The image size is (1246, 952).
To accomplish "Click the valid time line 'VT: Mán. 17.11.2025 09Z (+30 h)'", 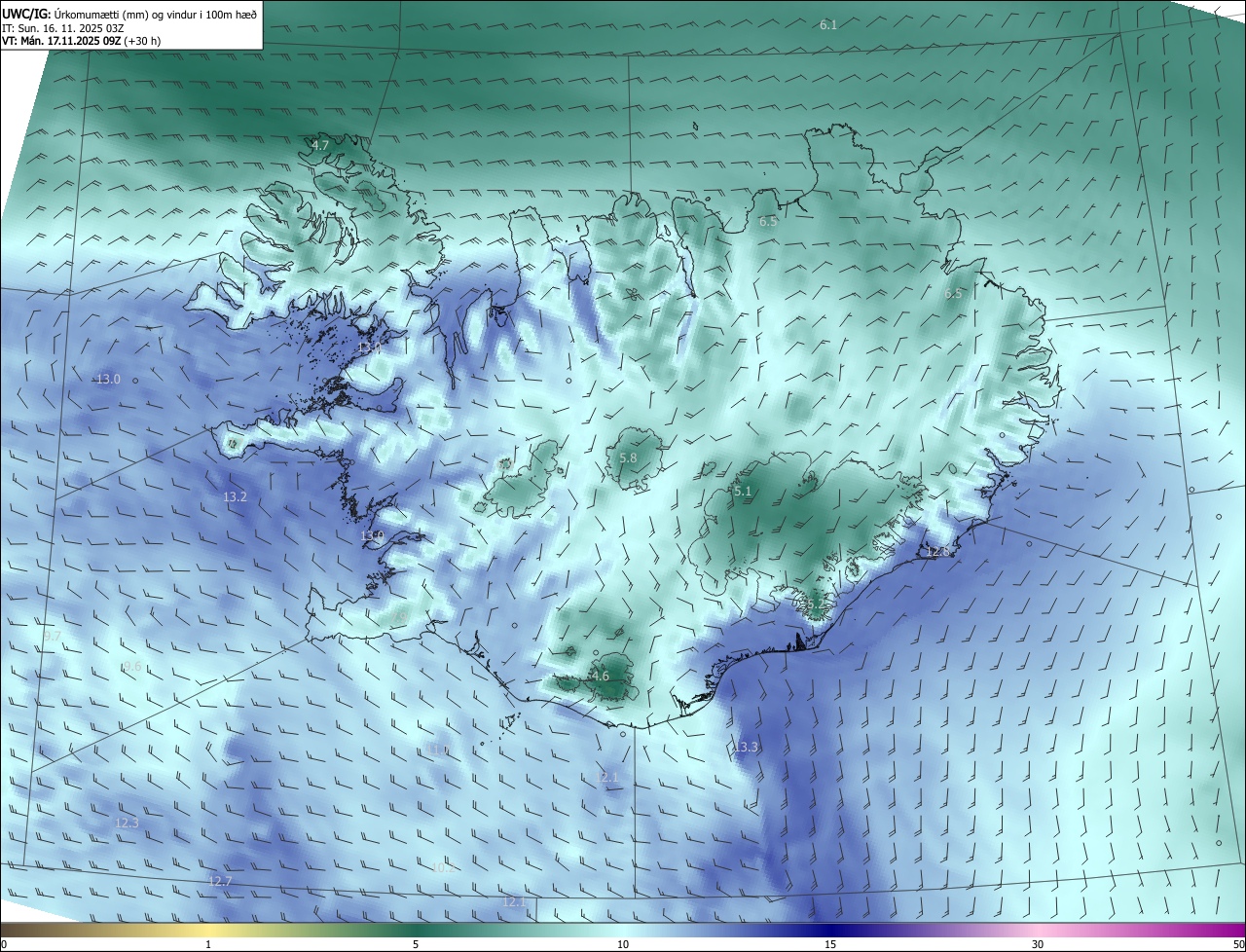I will pyautogui.click(x=81, y=41).
